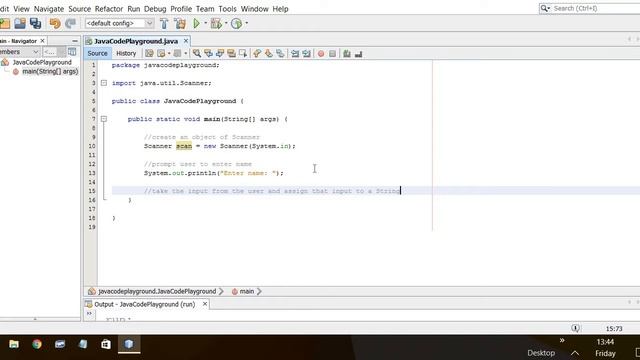Open the Tools menu
Screen dimensions: 640x360
pos(227,9)
